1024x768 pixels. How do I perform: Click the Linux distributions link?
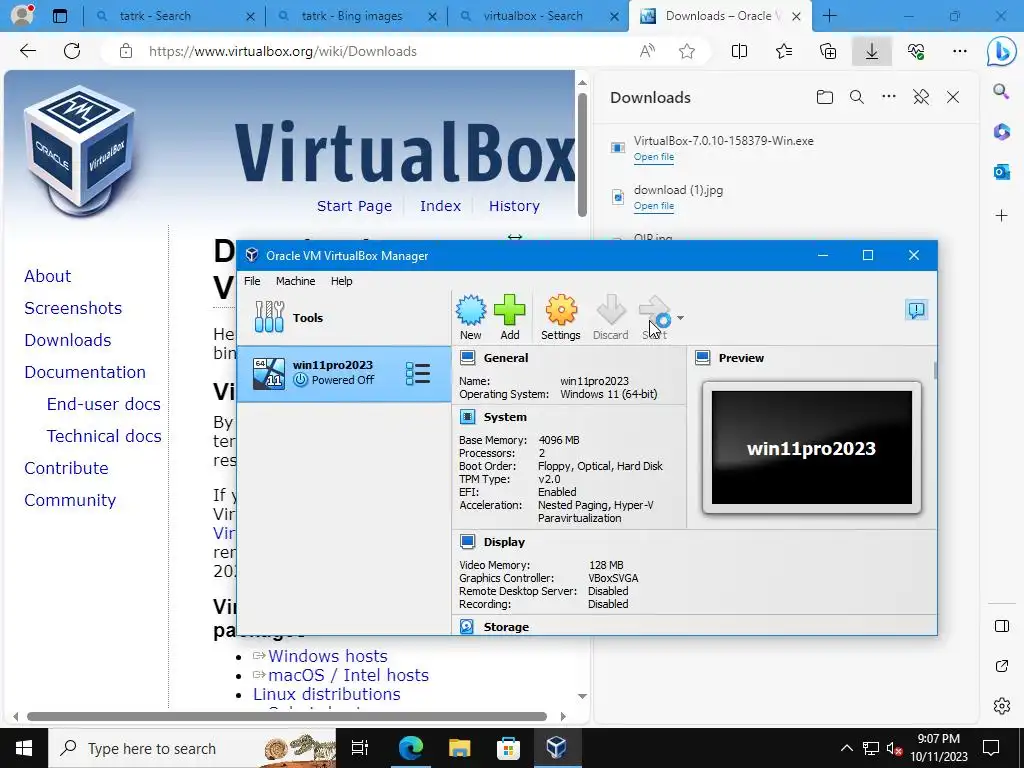(x=327, y=694)
